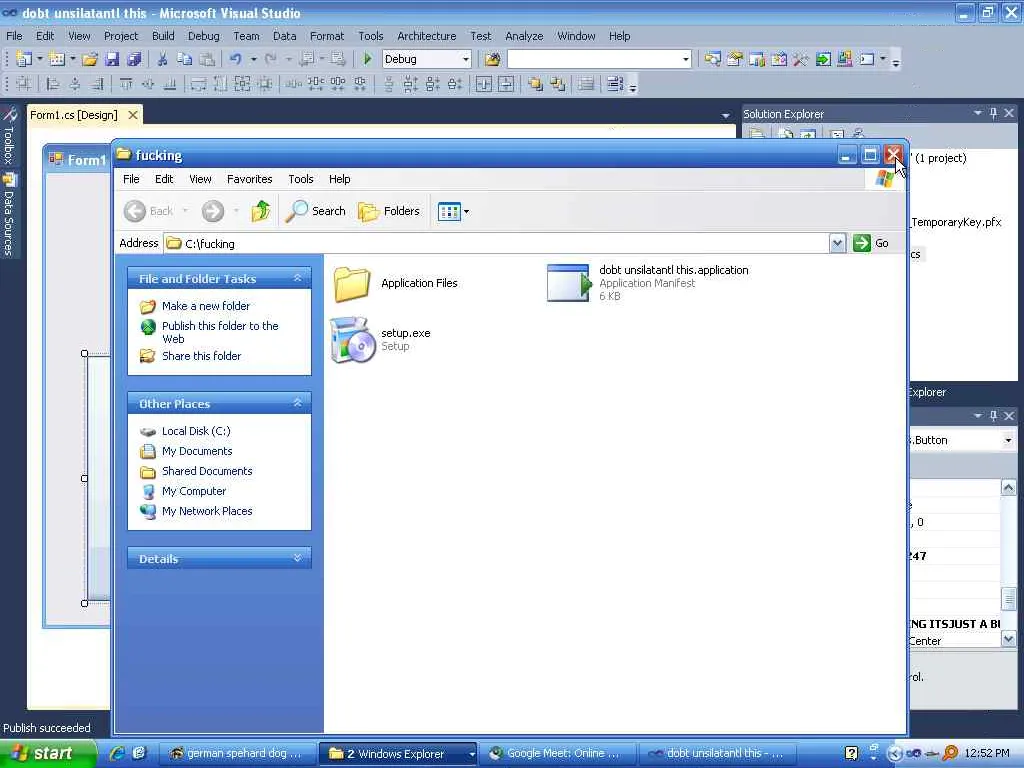1024x768 pixels.
Task: Click the Open File toolbar icon
Action: tap(89, 59)
